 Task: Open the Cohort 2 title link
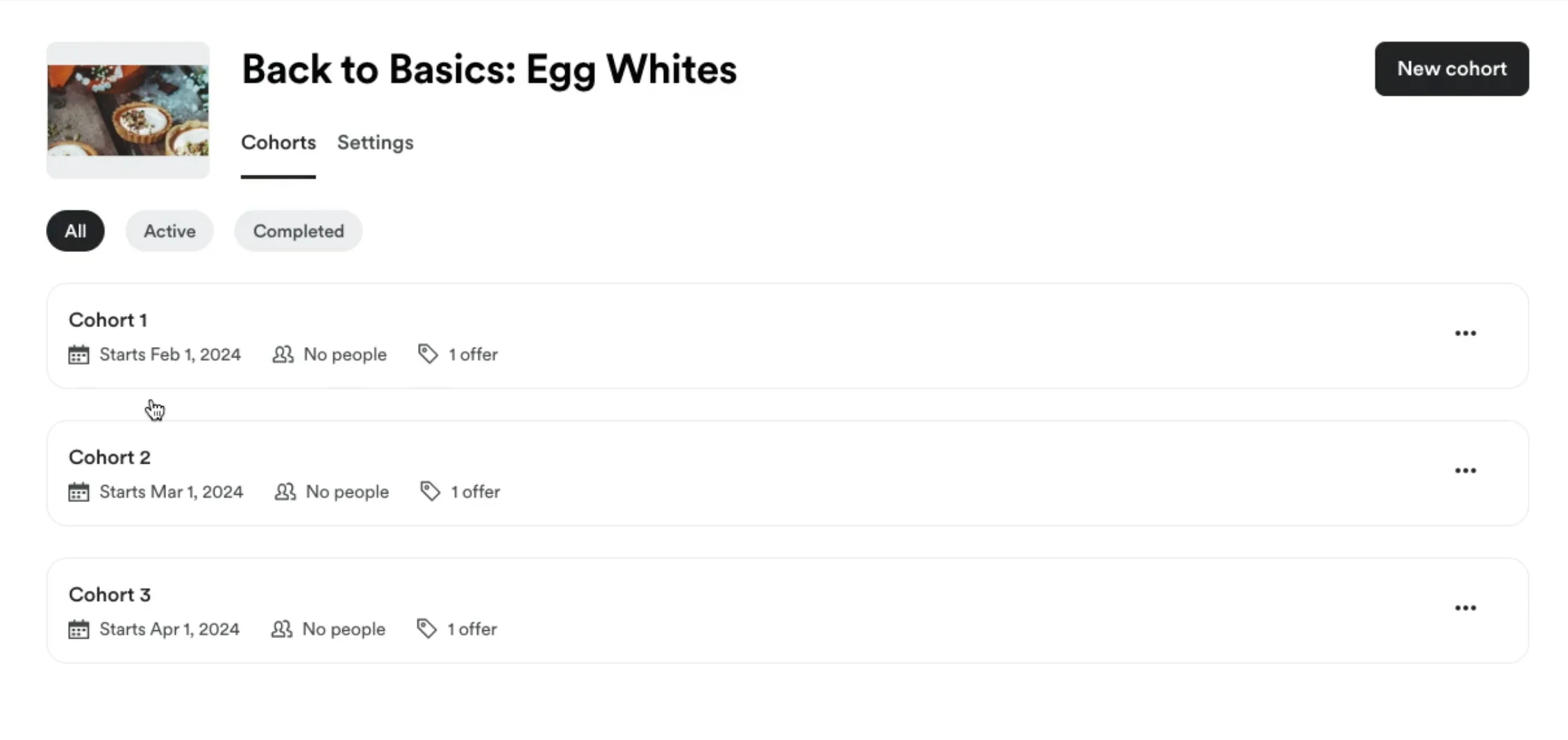point(110,457)
